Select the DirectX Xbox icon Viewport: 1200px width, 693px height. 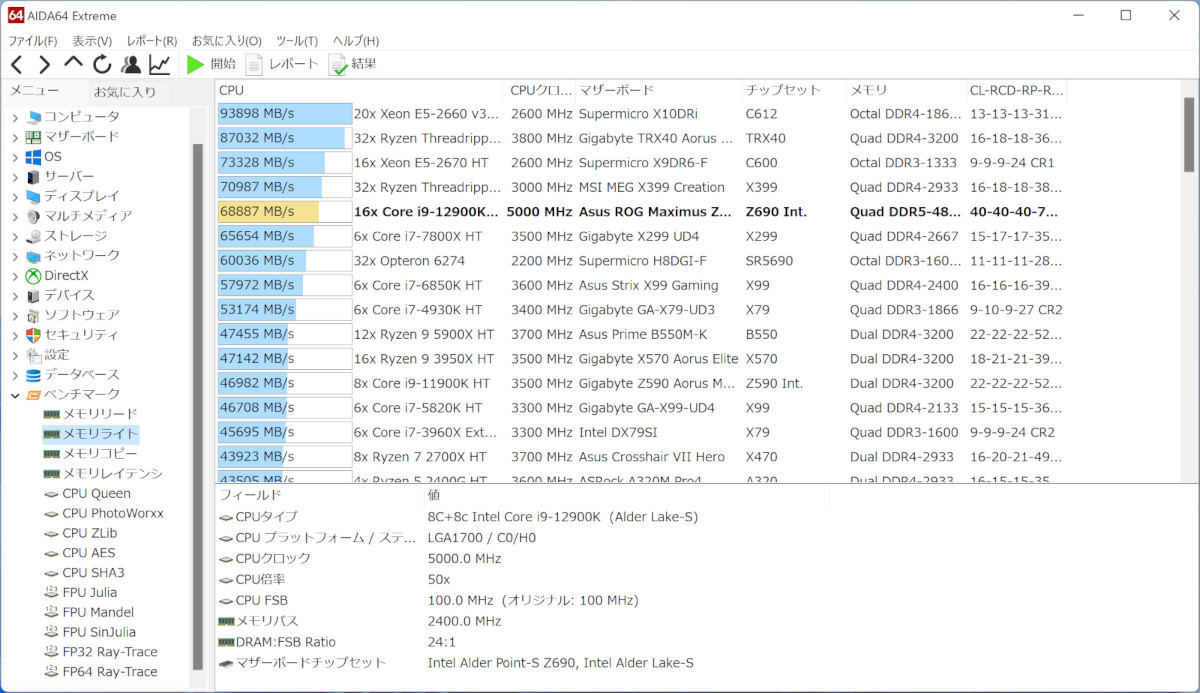33,275
